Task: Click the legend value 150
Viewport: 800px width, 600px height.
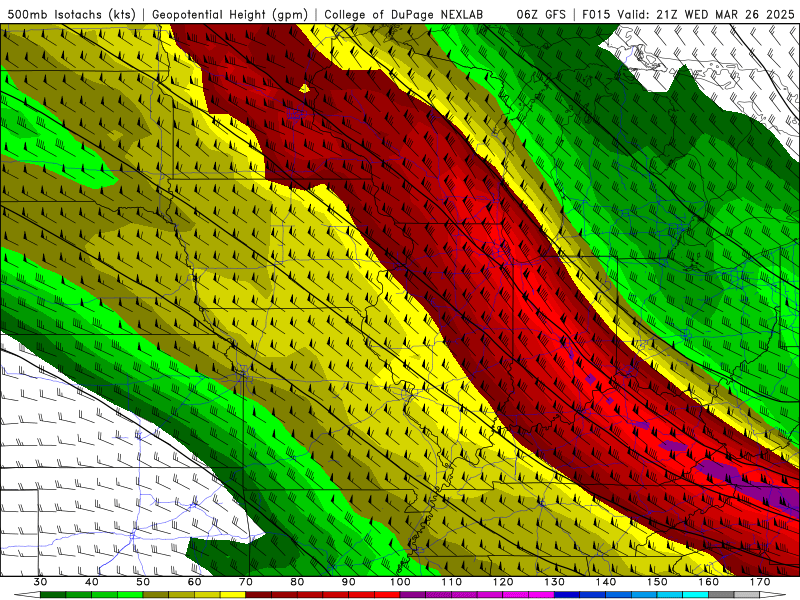Action: coord(657,582)
